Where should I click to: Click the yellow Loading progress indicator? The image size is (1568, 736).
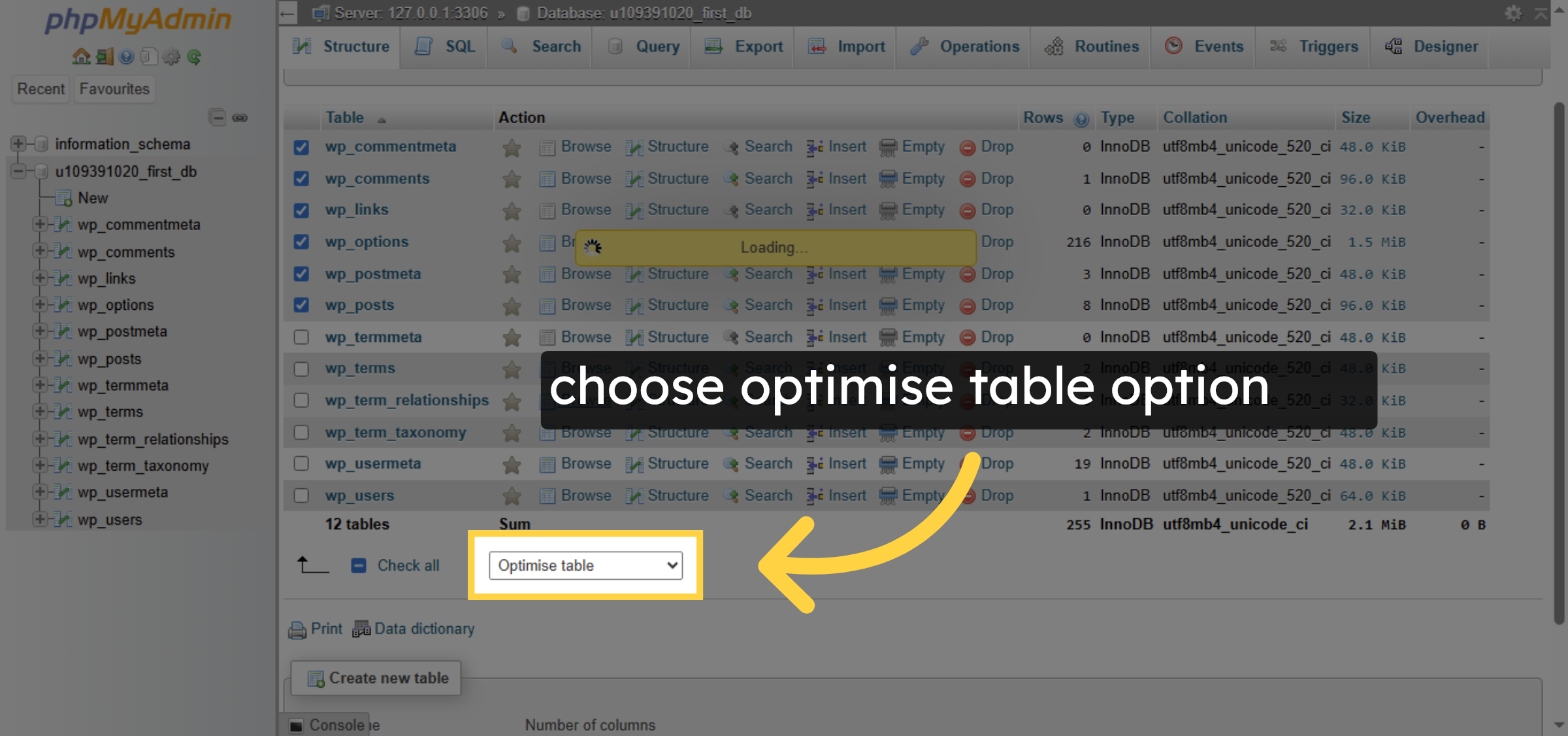775,248
